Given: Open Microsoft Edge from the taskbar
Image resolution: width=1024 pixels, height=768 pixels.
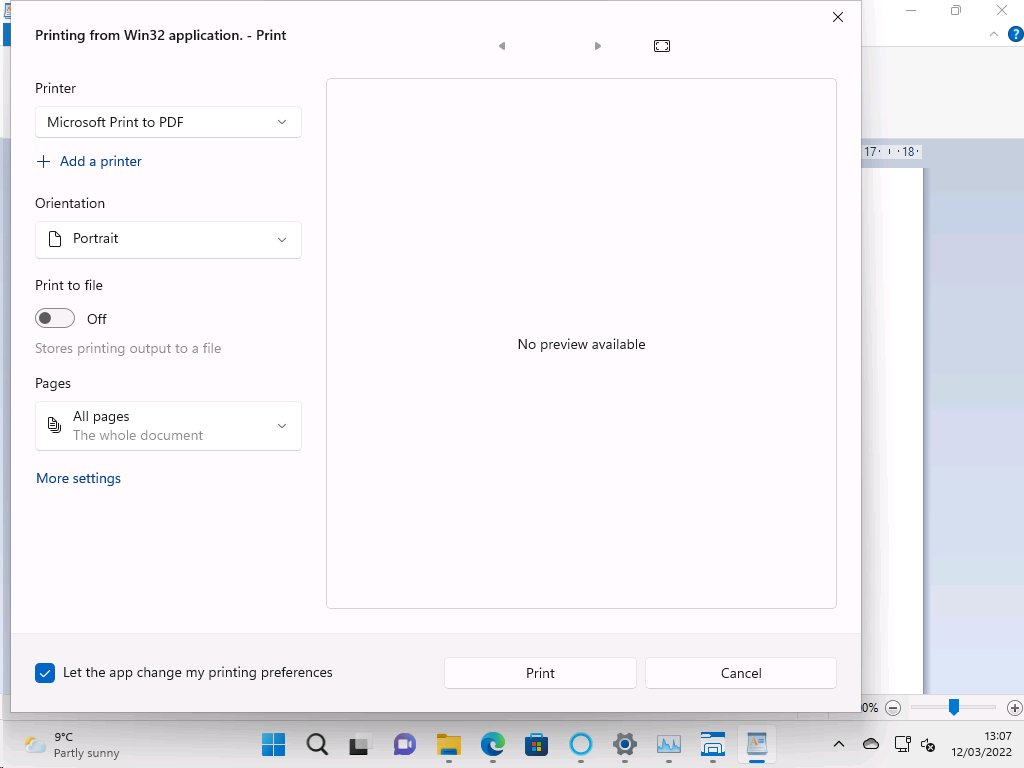Looking at the screenshot, I should pos(492,744).
